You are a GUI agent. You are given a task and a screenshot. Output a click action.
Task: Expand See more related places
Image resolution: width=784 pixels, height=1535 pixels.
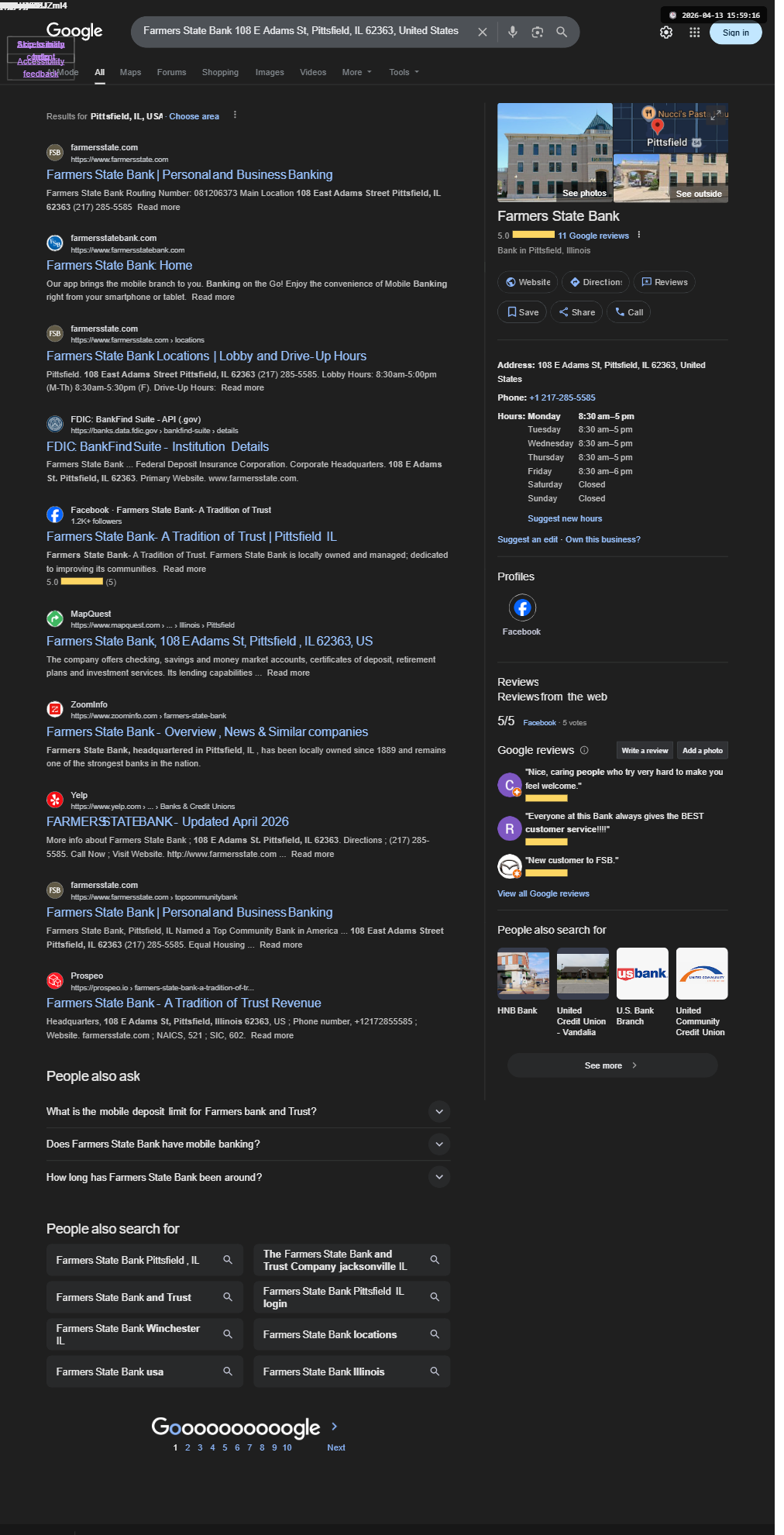point(612,1065)
